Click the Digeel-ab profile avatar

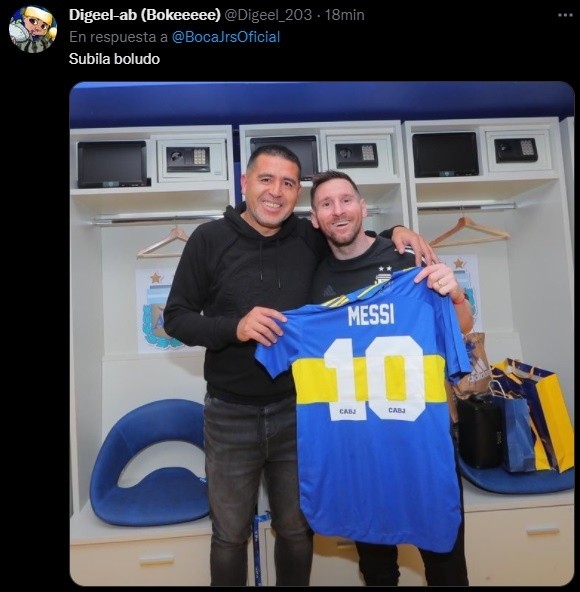(33, 29)
